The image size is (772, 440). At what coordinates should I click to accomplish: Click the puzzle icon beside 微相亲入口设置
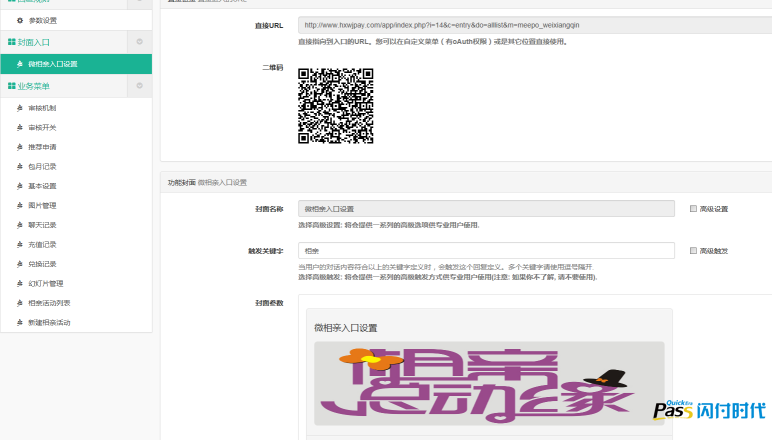pos(20,64)
